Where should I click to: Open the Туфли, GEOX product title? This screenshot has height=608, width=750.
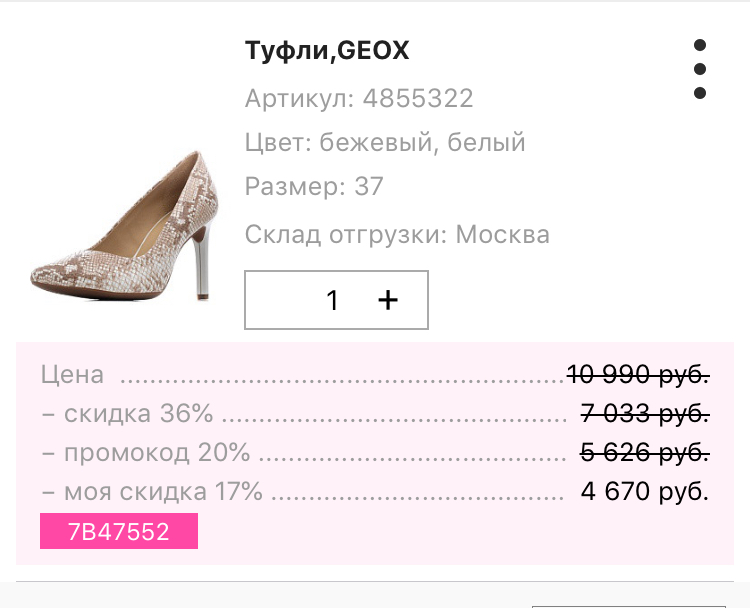tap(327, 51)
